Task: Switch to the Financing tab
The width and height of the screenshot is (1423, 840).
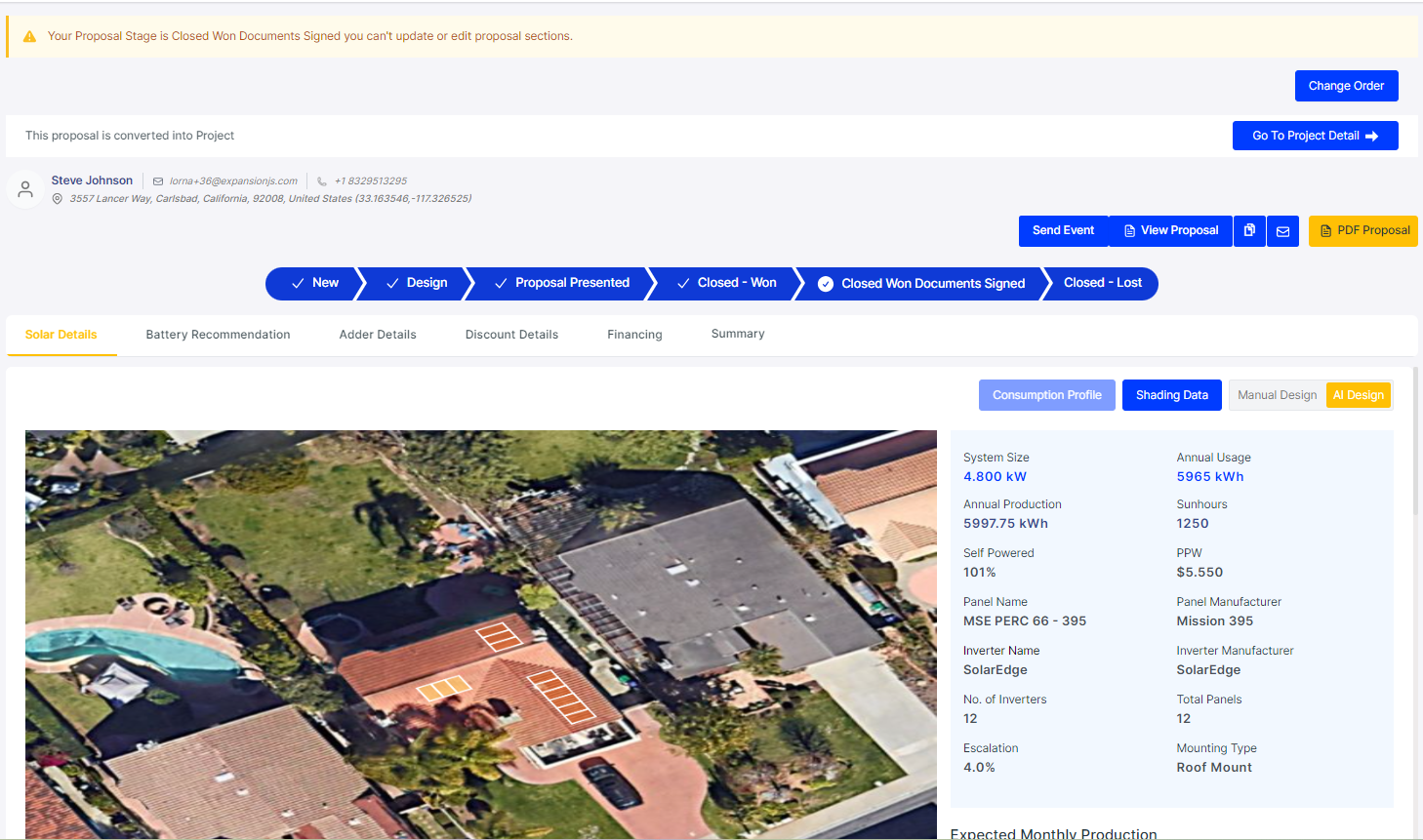Action: coord(634,334)
